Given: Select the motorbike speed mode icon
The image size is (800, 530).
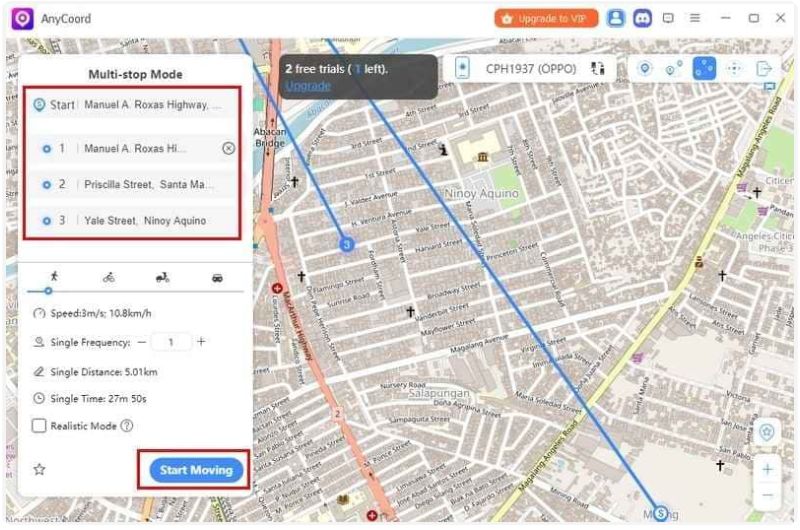Looking at the screenshot, I should [x=163, y=277].
